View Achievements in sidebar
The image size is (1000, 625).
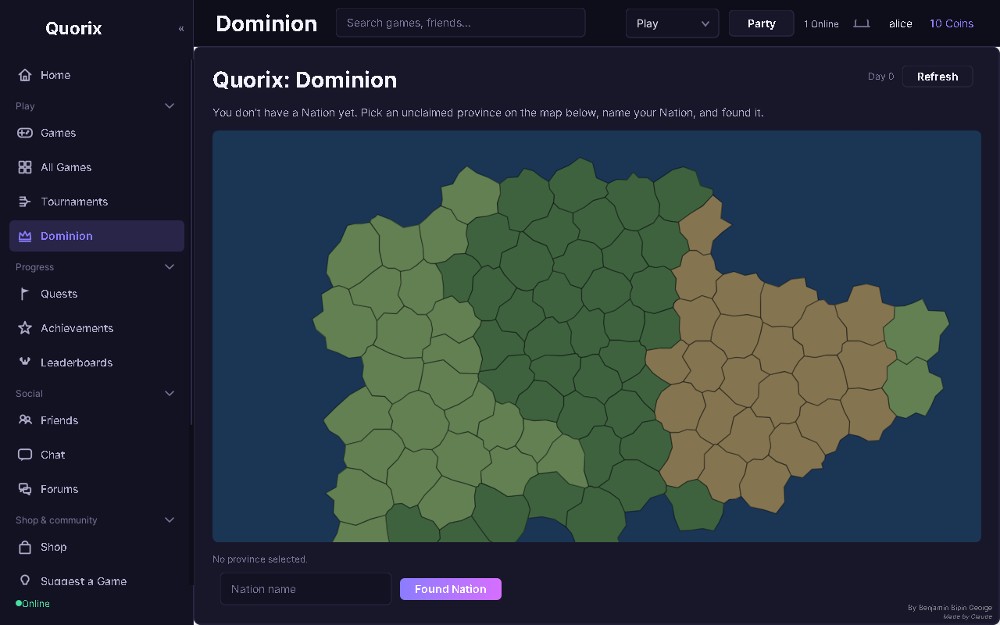(97, 328)
